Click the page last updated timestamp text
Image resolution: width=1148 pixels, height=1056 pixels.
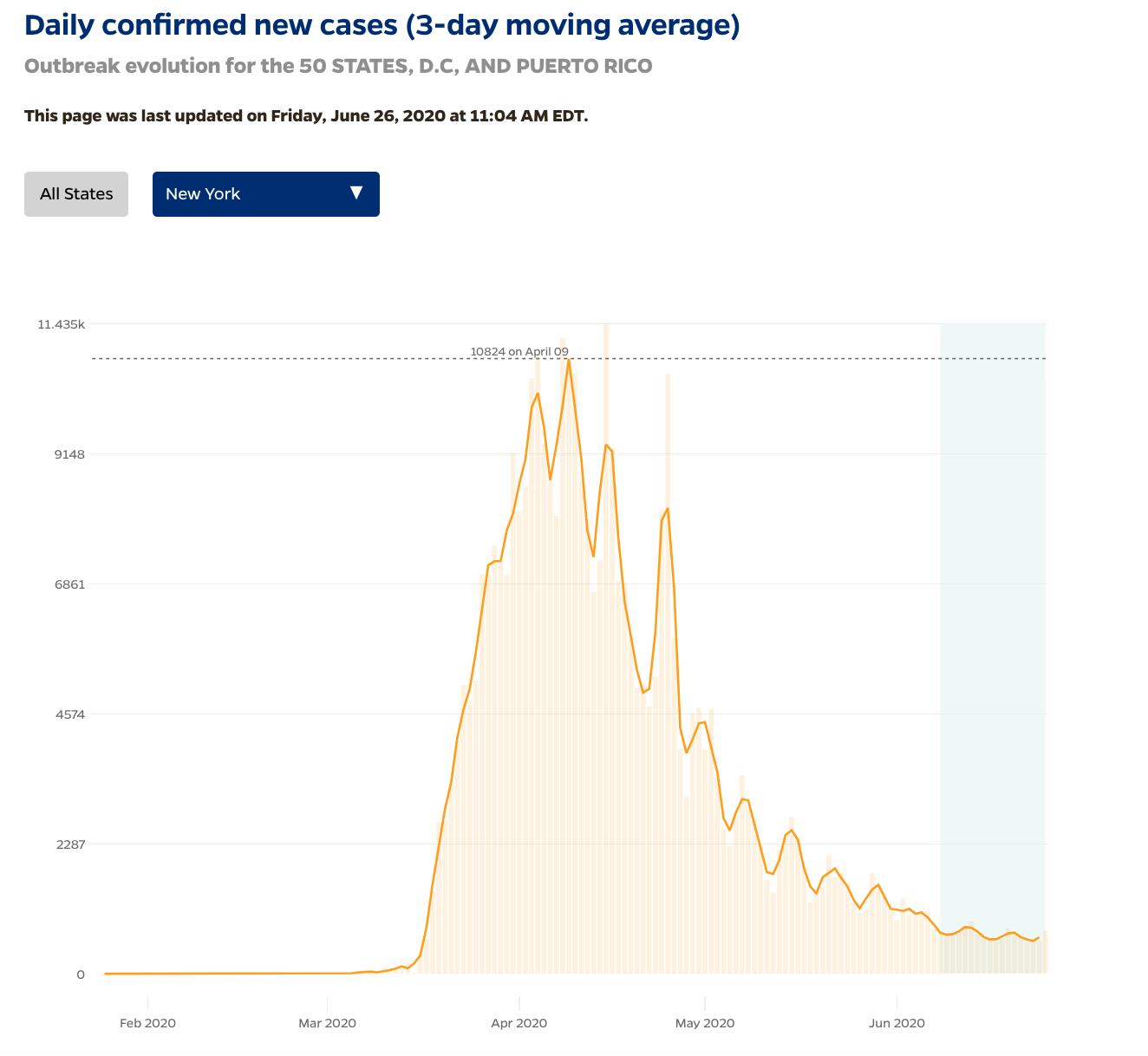pos(306,115)
